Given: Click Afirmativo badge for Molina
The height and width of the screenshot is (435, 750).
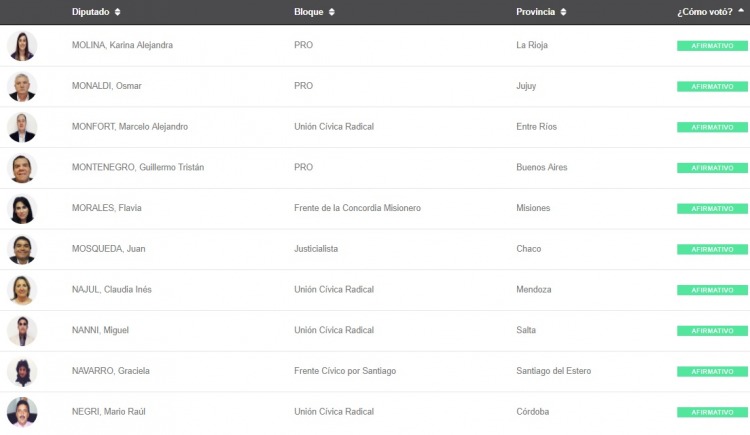Looking at the screenshot, I should point(712,46).
